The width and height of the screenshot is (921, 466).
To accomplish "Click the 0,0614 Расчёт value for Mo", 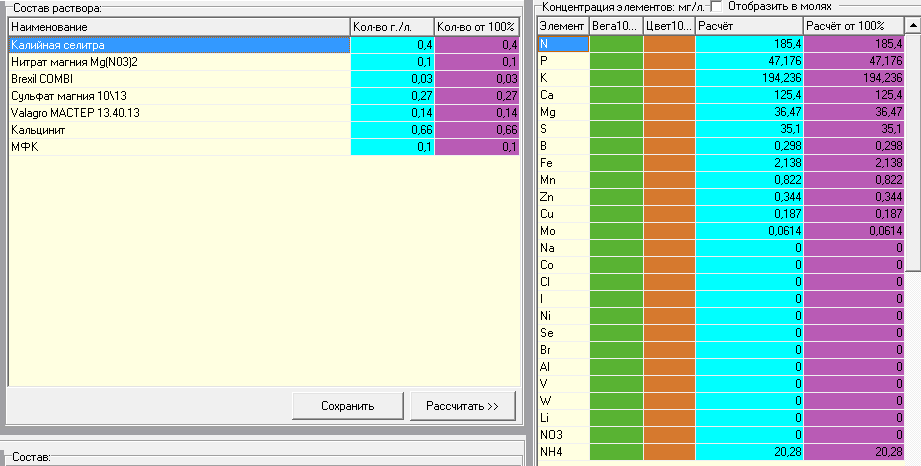I will (x=749, y=232).
